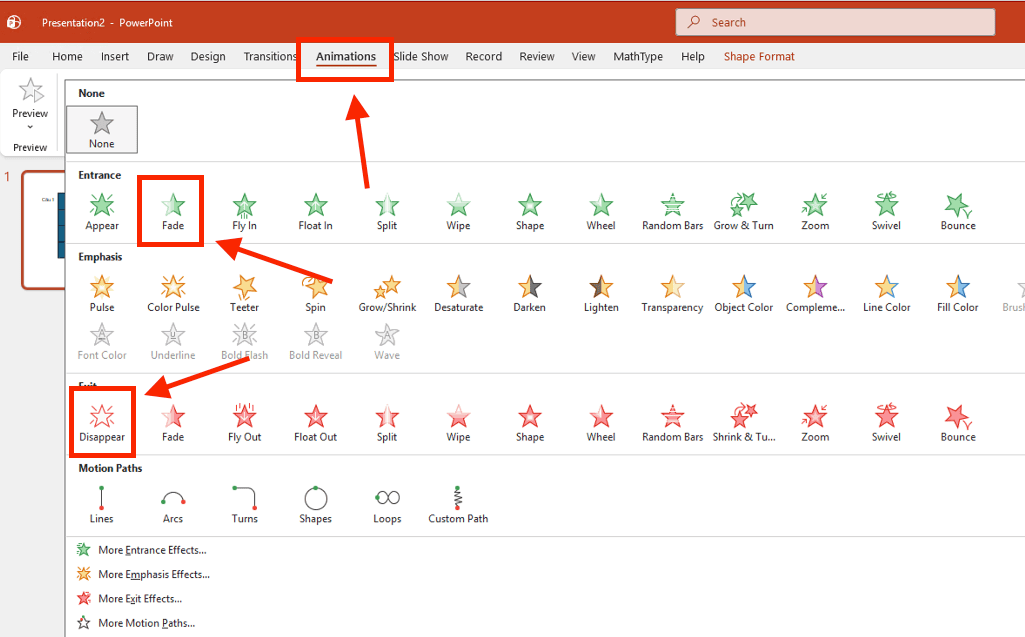Select the Loops motion path

(x=387, y=505)
